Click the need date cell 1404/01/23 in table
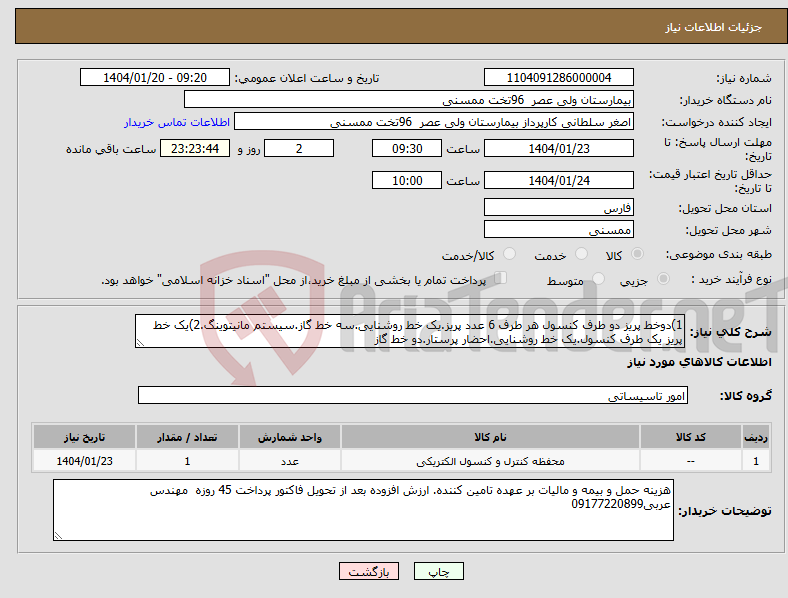The width and height of the screenshot is (788, 598). [84, 461]
